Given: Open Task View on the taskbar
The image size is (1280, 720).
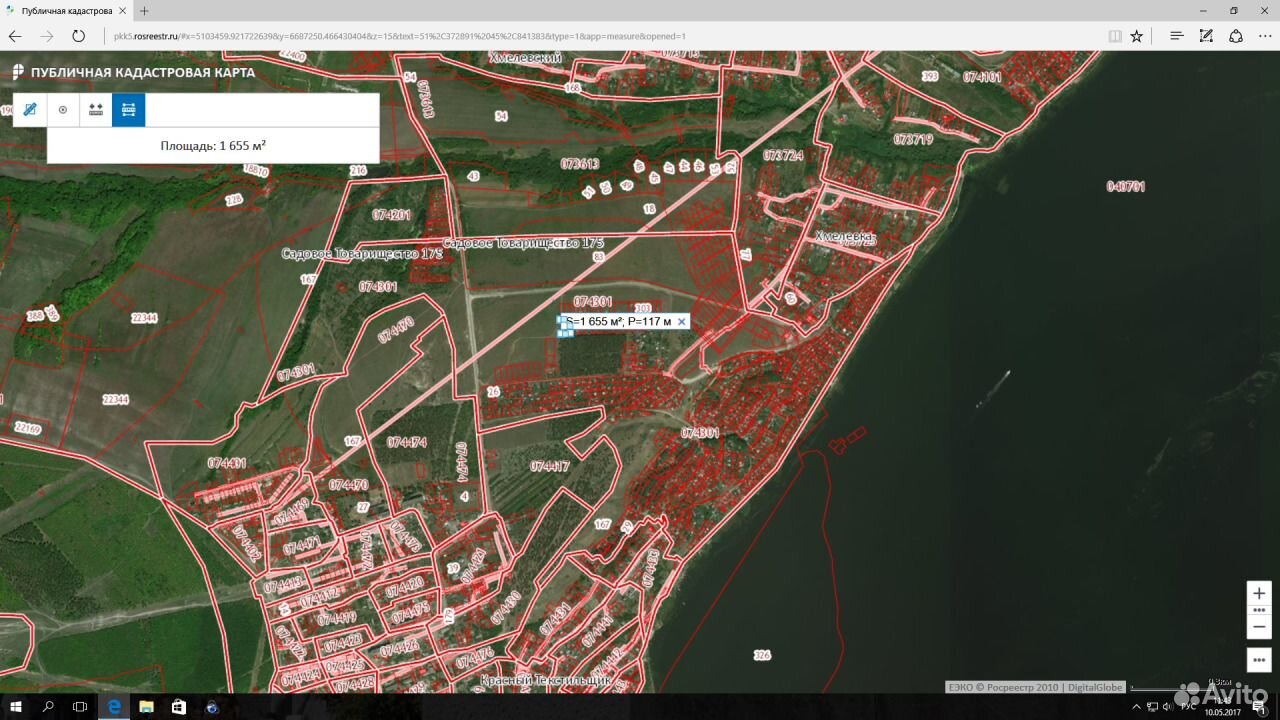Looking at the screenshot, I should [80, 707].
